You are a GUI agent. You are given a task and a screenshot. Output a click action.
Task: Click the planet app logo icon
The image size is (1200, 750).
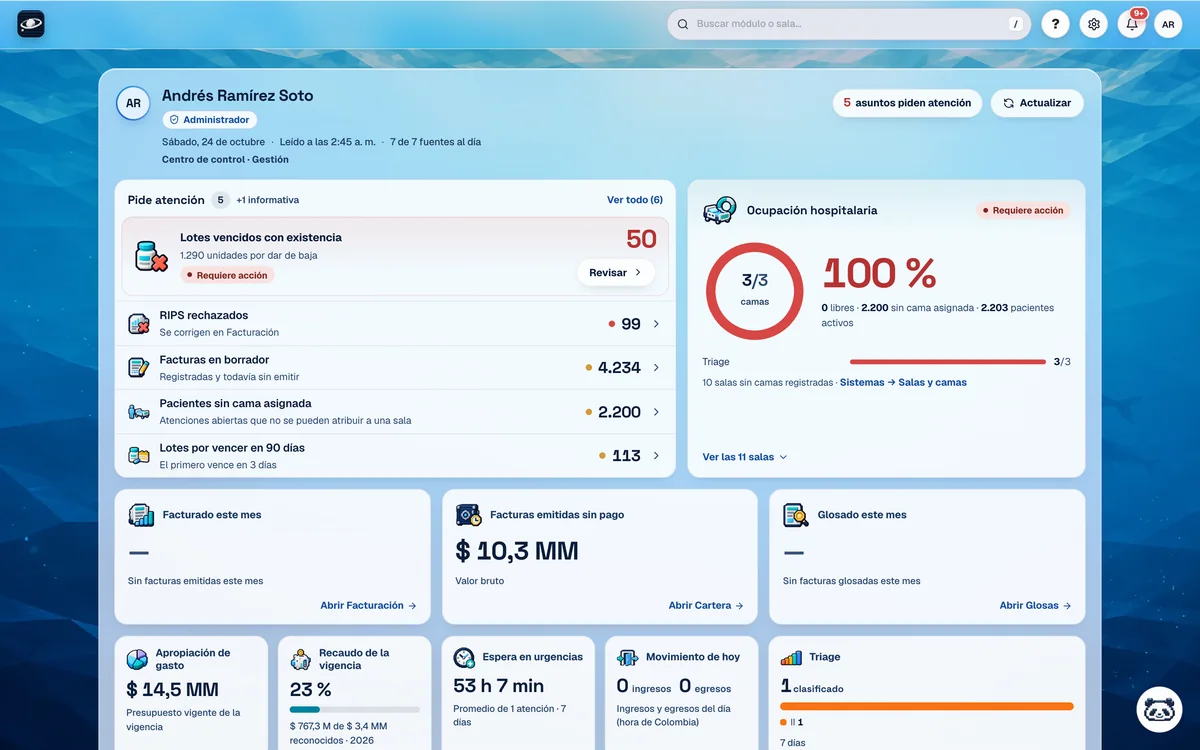[31, 24]
